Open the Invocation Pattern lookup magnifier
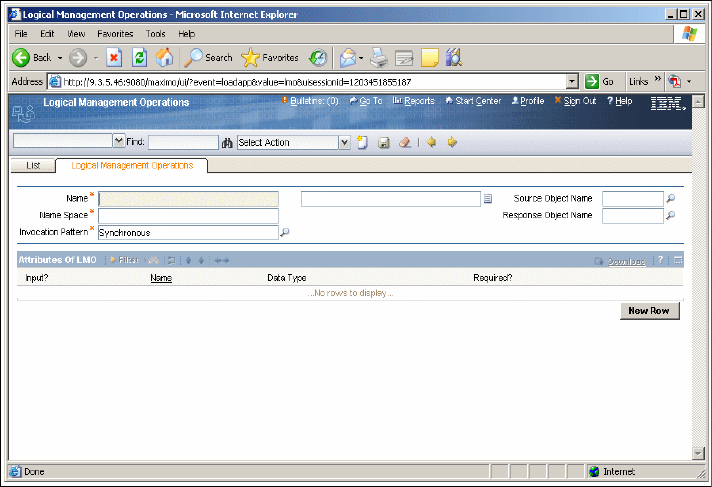712x487 pixels. pos(285,232)
